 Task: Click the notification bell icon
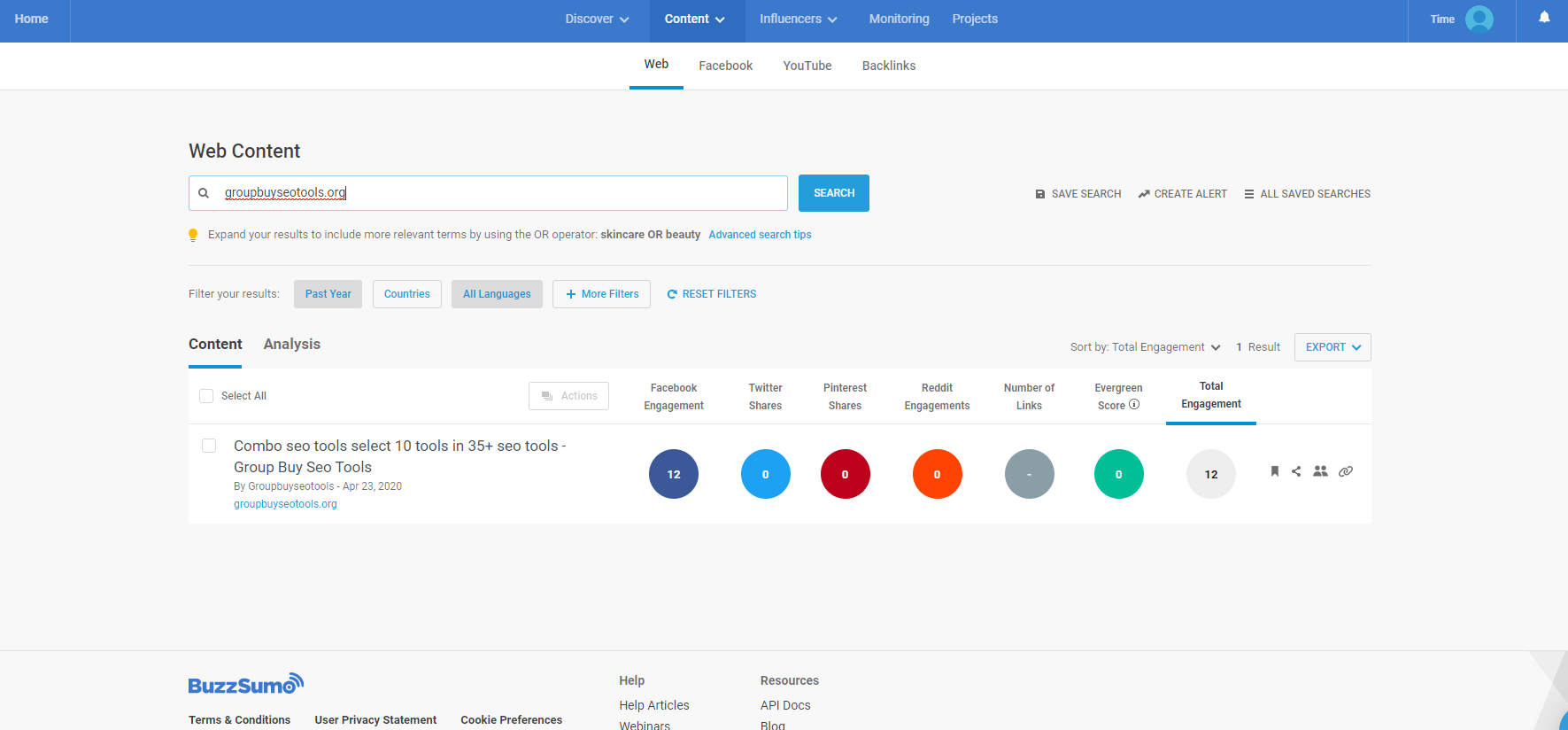coord(1544,18)
